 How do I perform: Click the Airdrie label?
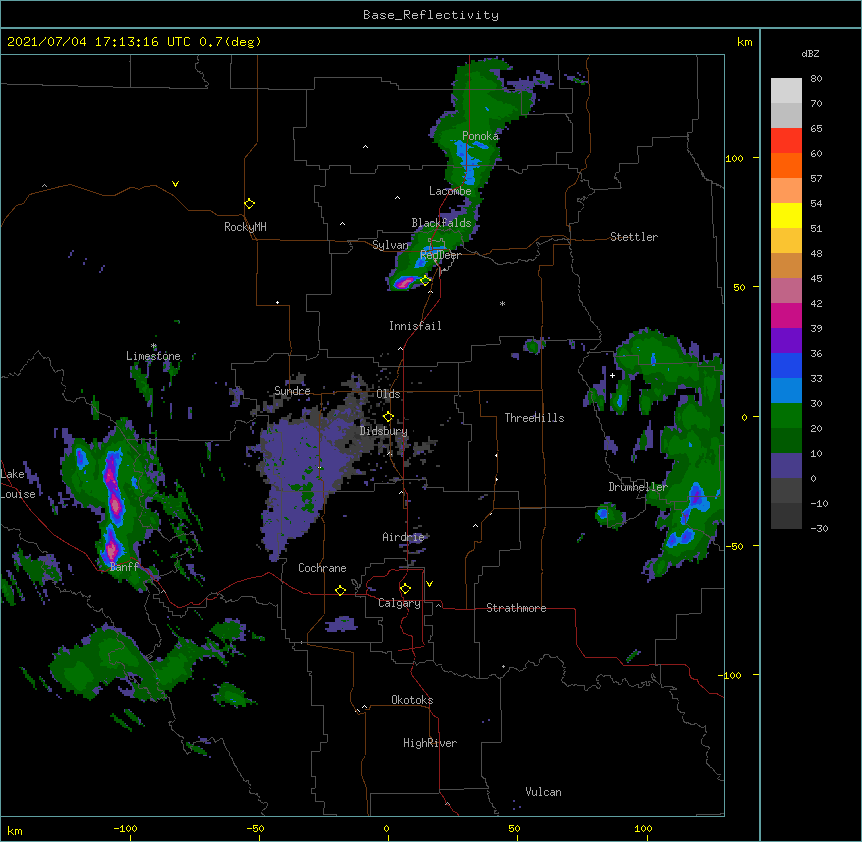[404, 537]
